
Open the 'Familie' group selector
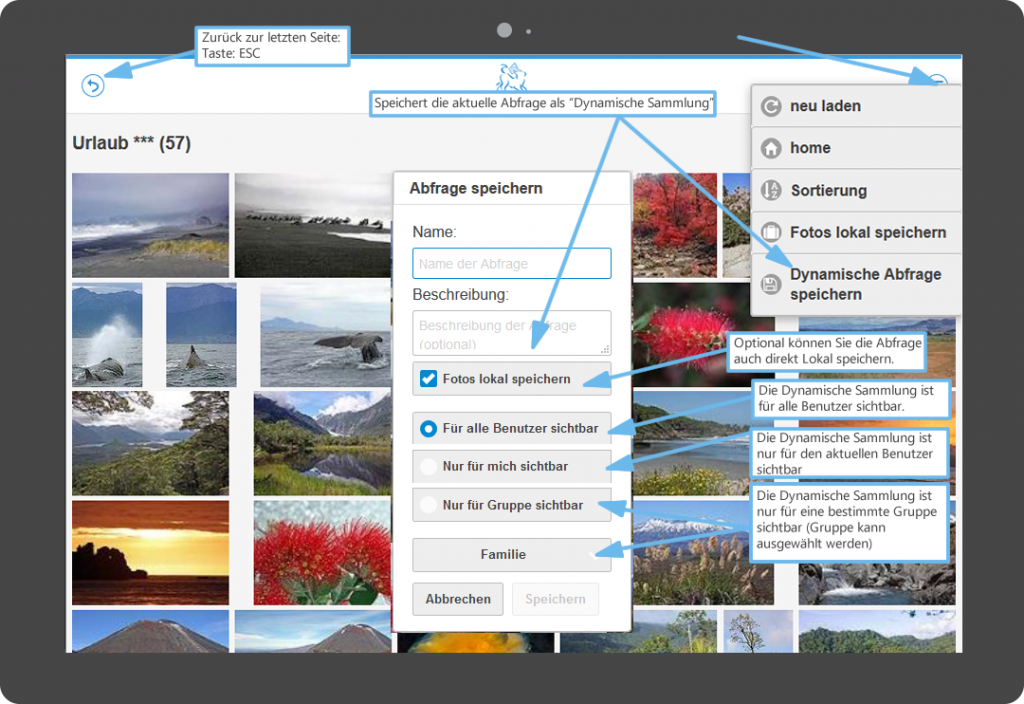pyautogui.click(x=511, y=554)
